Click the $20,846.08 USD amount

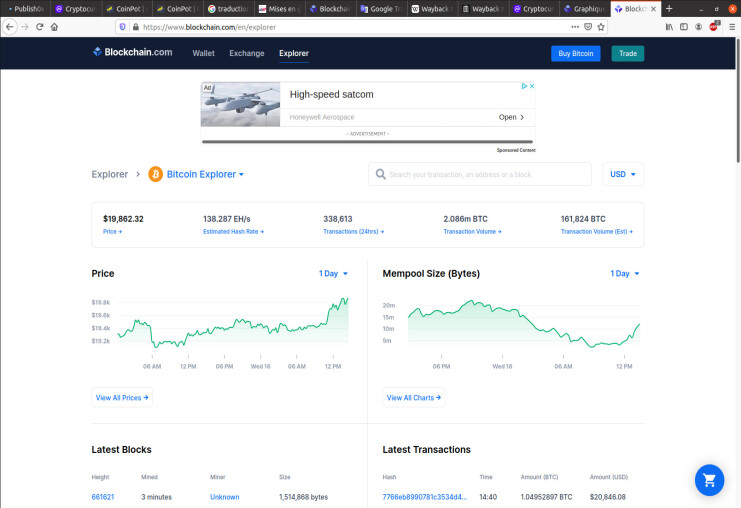608,497
